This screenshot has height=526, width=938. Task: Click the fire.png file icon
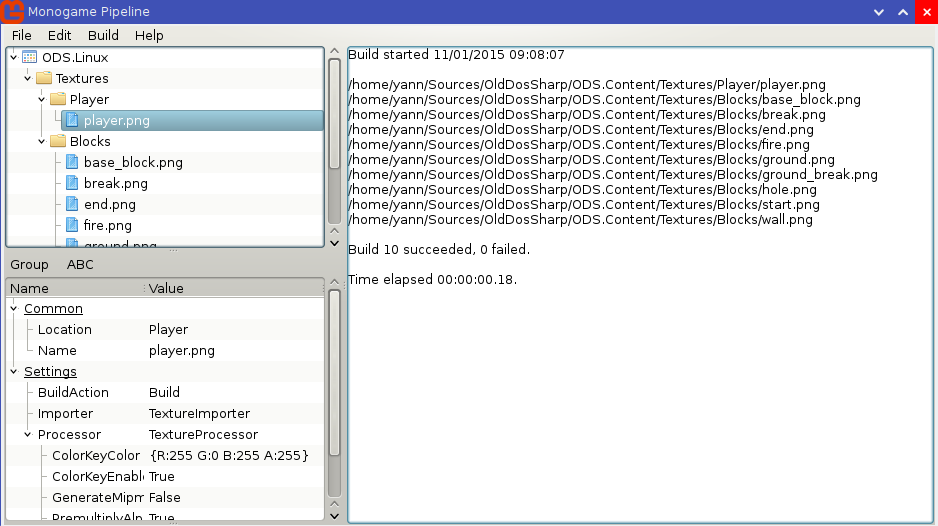(72, 225)
